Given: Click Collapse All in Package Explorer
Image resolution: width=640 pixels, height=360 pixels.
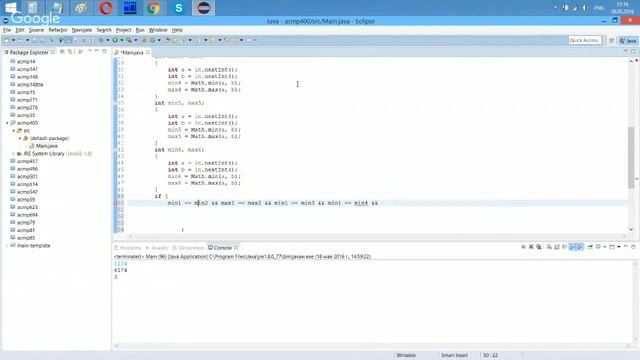Looking at the screenshot, I should click(x=62, y=52).
